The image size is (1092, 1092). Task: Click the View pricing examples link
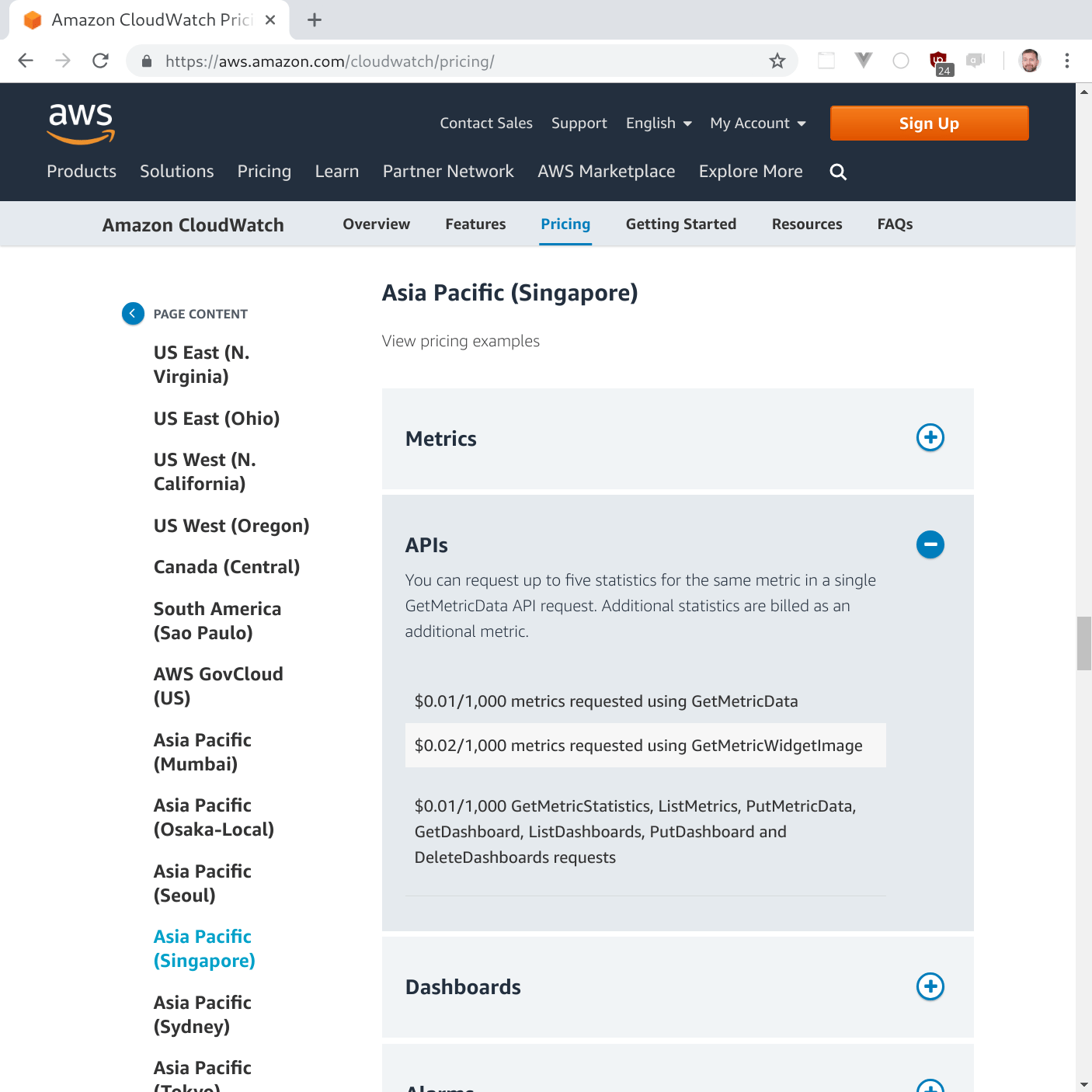[x=461, y=341]
